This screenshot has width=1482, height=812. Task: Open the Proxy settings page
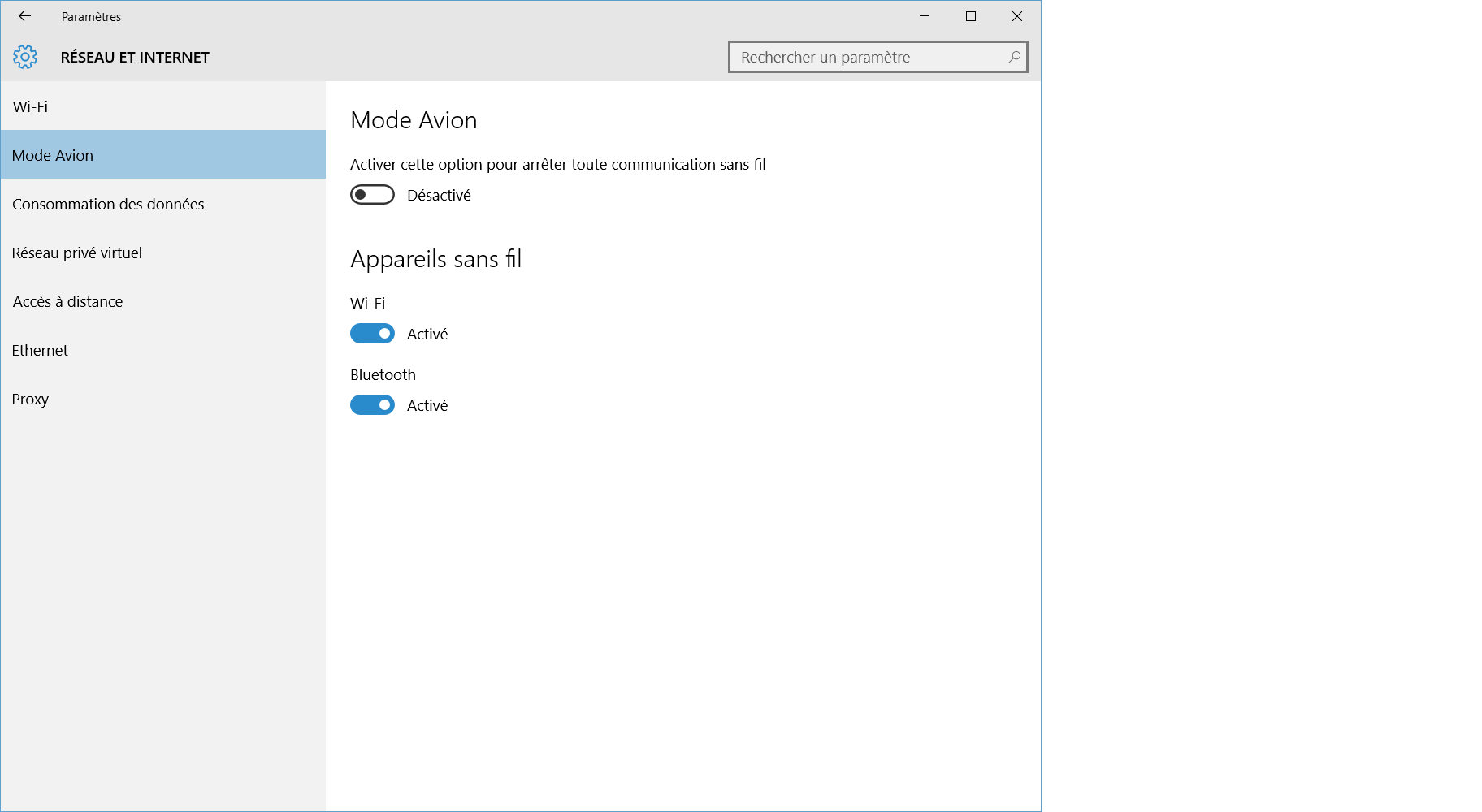[x=163, y=399]
